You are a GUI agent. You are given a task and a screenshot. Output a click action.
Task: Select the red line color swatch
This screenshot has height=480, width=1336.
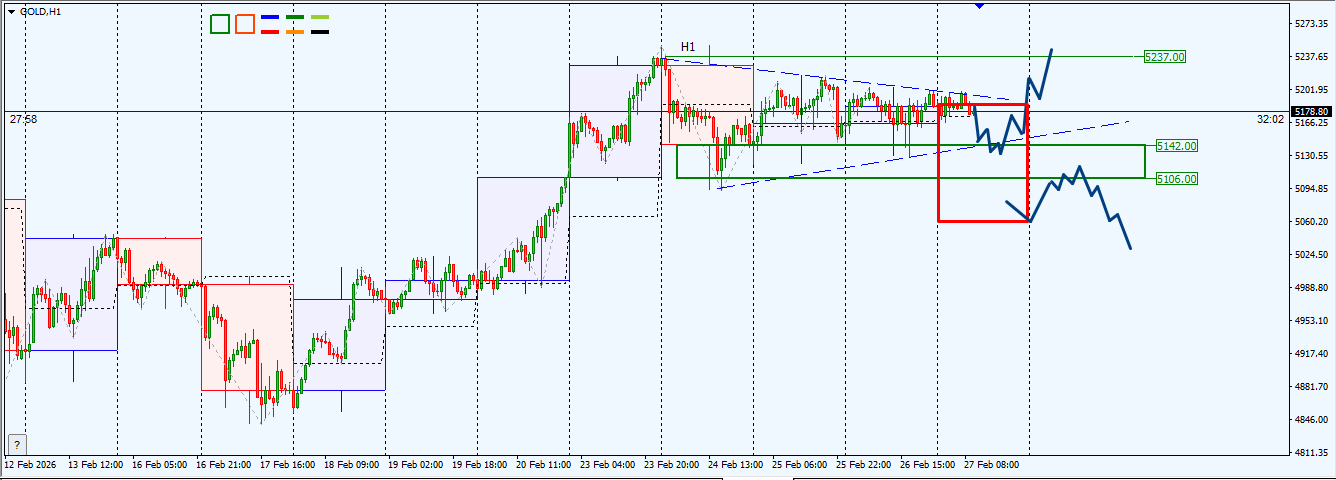269,31
